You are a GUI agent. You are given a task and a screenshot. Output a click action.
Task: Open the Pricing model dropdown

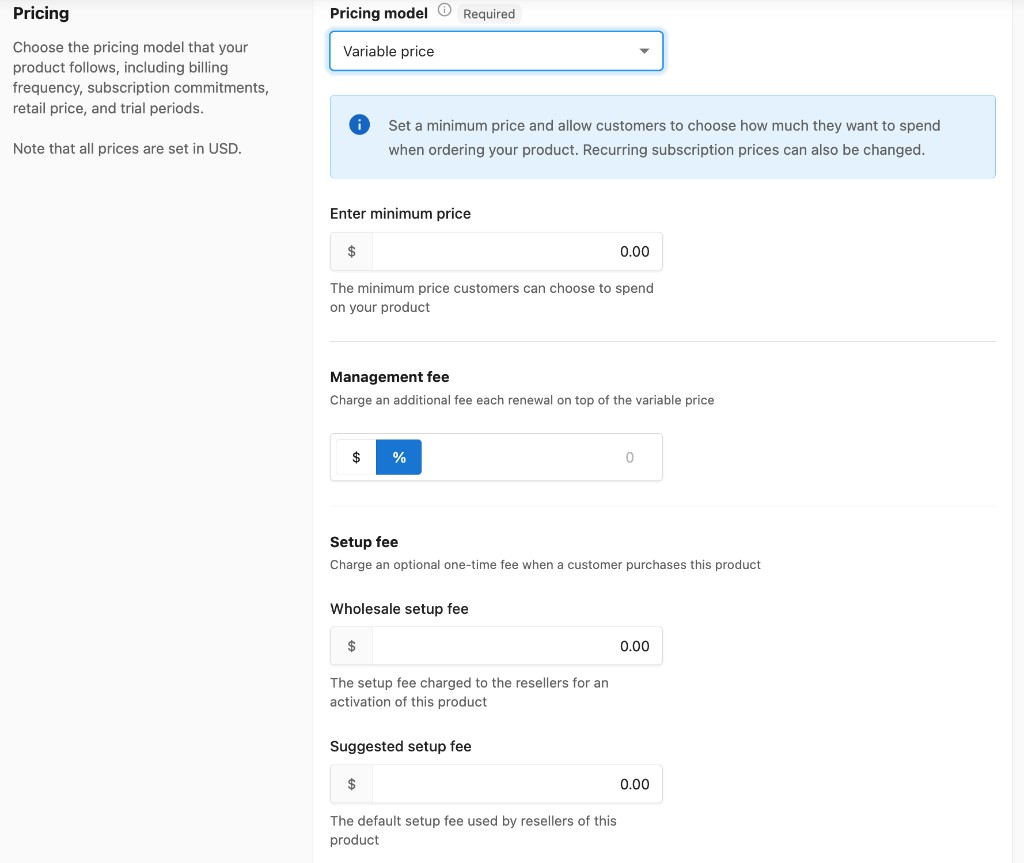tap(496, 51)
